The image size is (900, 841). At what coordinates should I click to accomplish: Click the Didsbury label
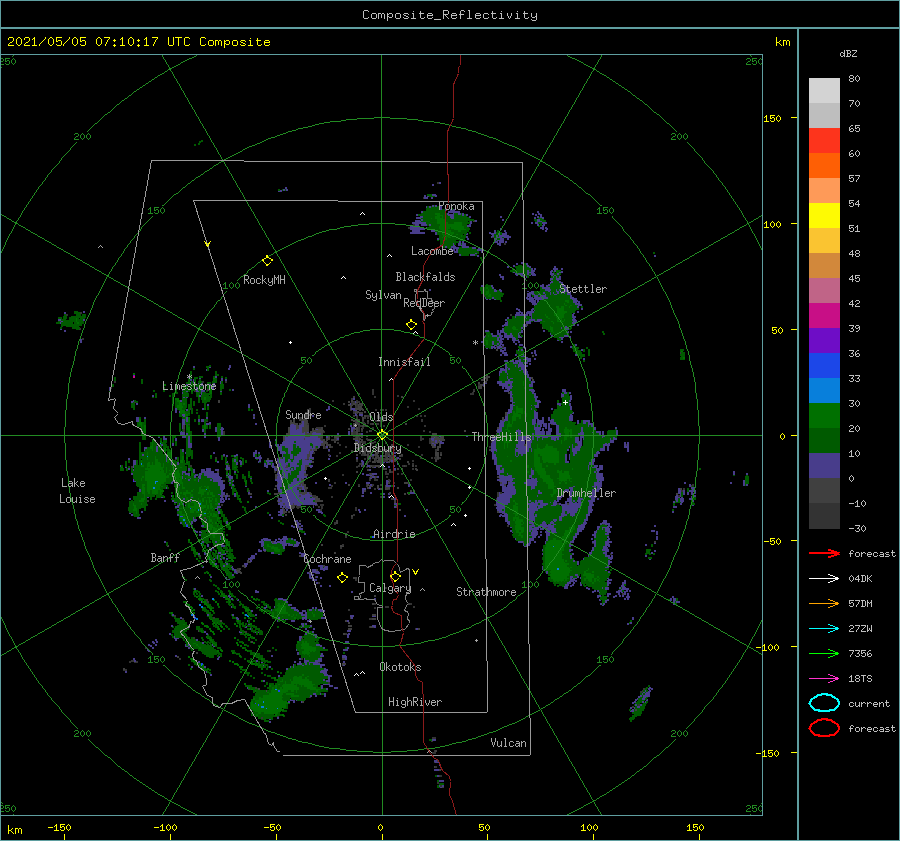coord(377,448)
